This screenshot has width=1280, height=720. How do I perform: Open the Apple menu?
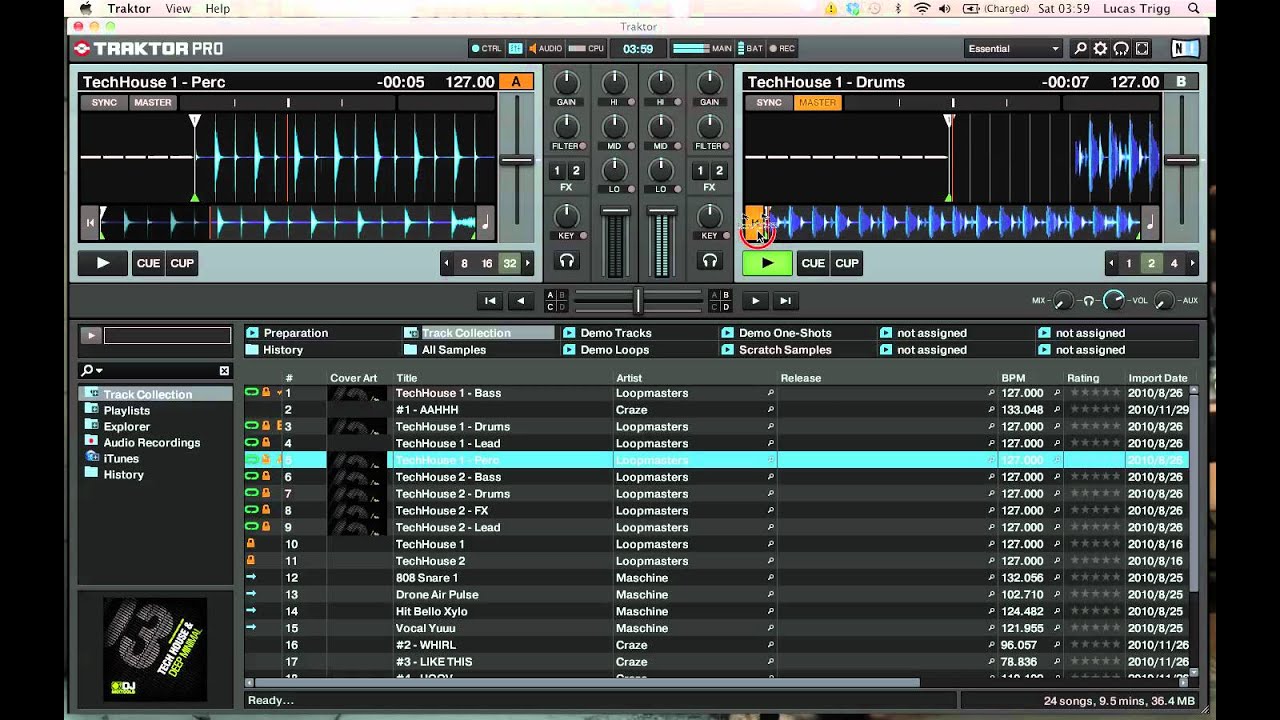[x=85, y=8]
